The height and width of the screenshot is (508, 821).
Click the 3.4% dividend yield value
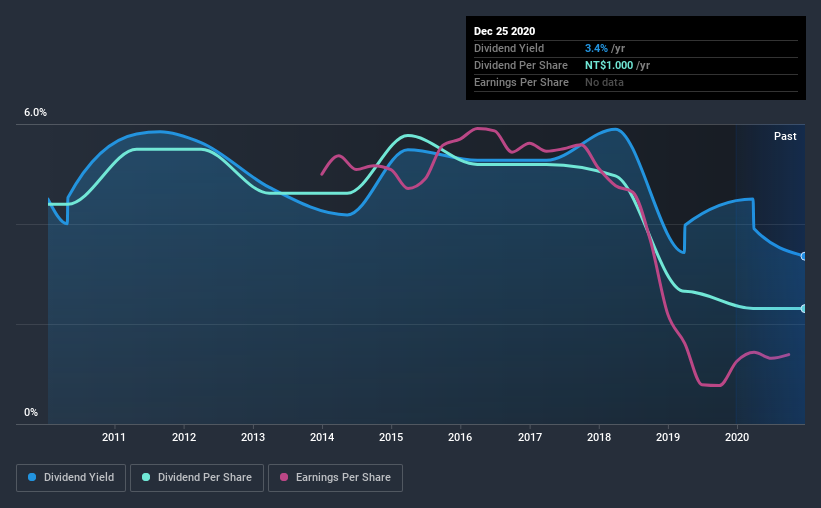pos(596,48)
